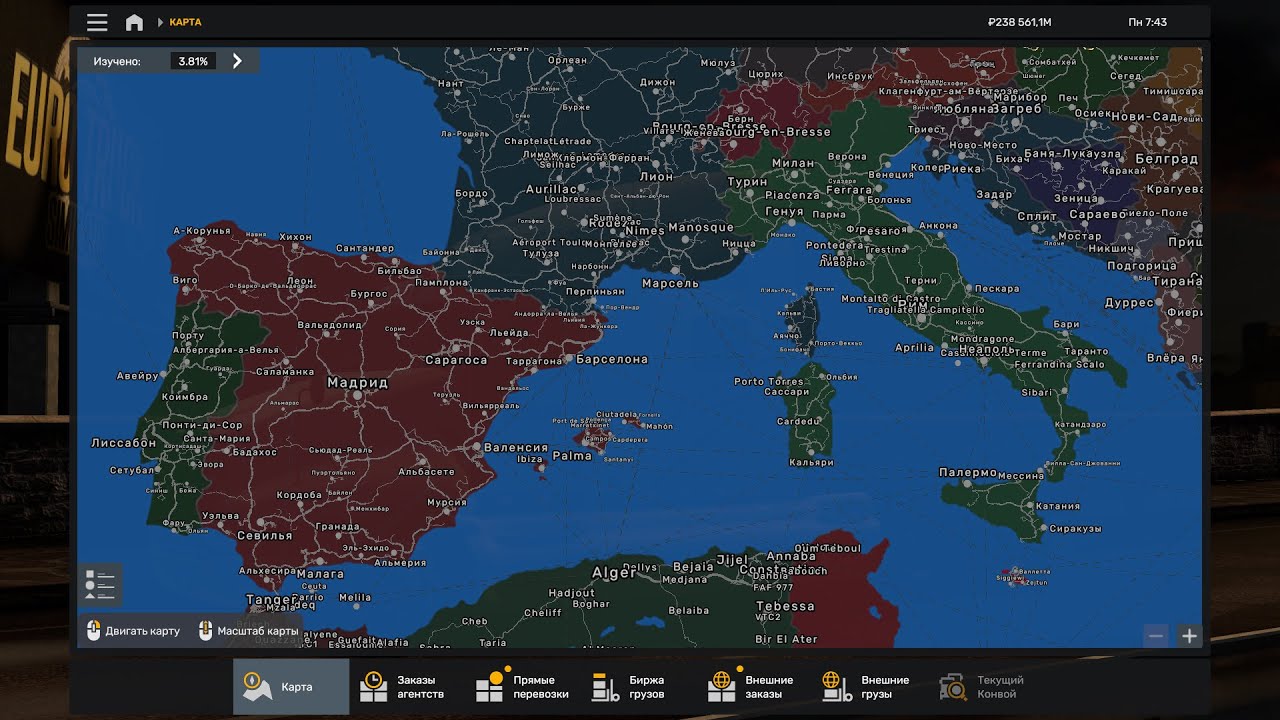Viewport: 1280px width, 720px height.
Task: Click the city Турин on map
Action: click(747, 182)
